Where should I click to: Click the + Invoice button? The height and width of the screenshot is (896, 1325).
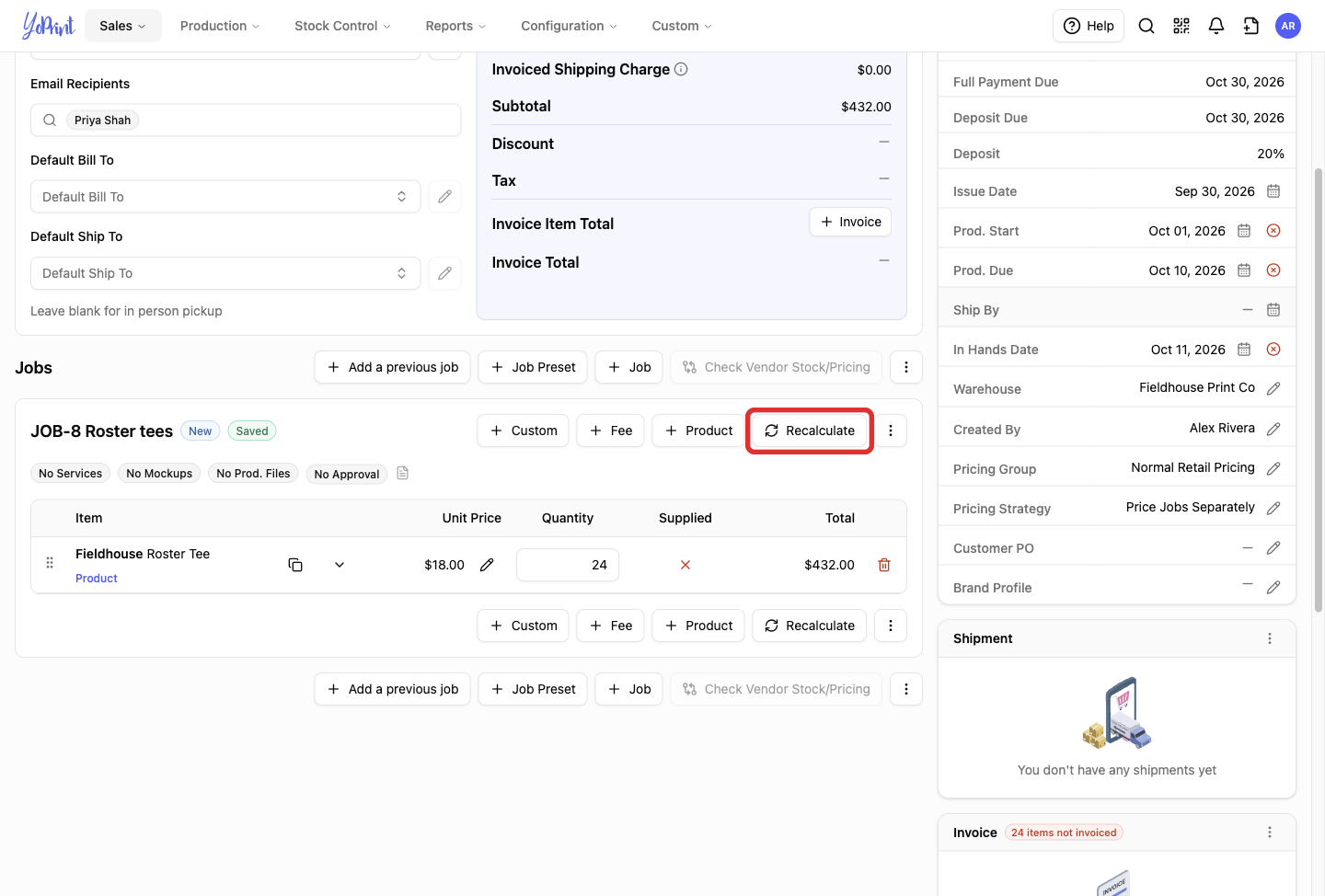click(x=850, y=222)
